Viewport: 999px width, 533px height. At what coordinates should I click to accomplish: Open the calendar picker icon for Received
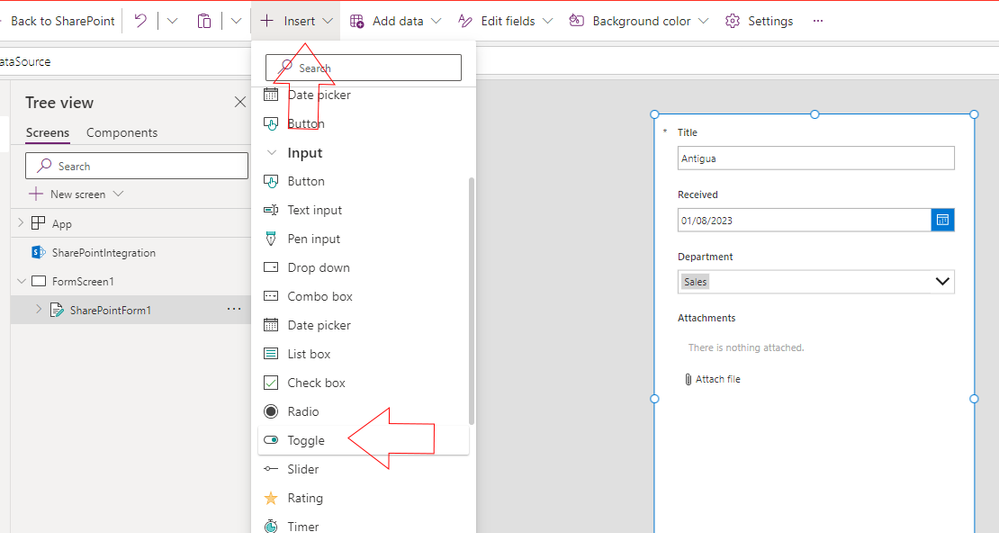[x=942, y=220]
